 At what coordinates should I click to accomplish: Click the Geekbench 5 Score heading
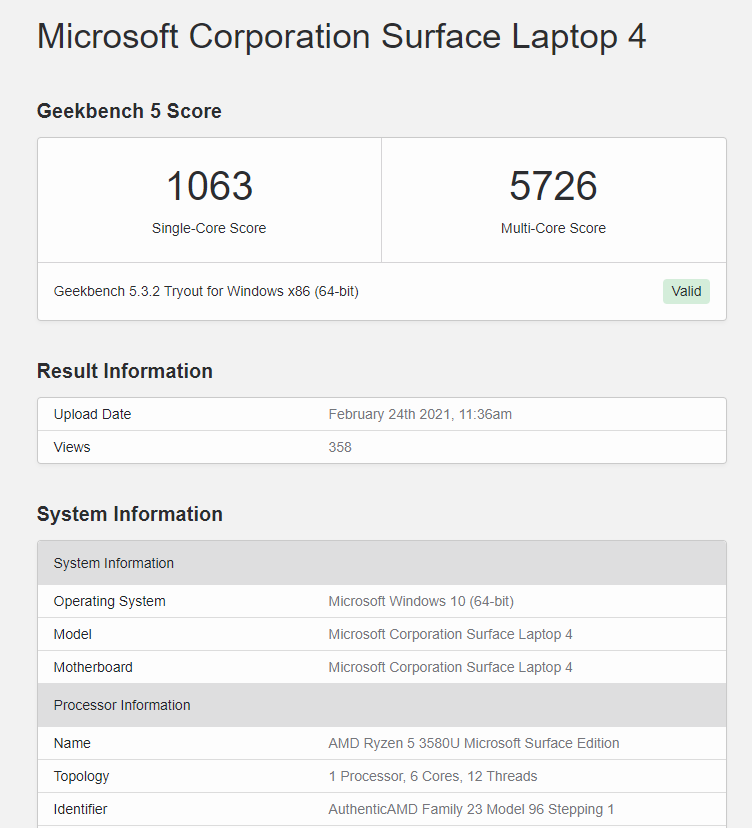point(129,111)
